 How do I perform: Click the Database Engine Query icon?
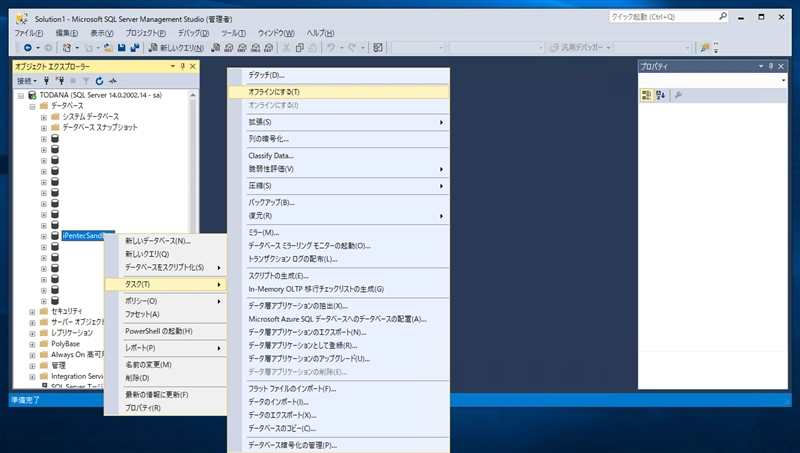coord(216,47)
